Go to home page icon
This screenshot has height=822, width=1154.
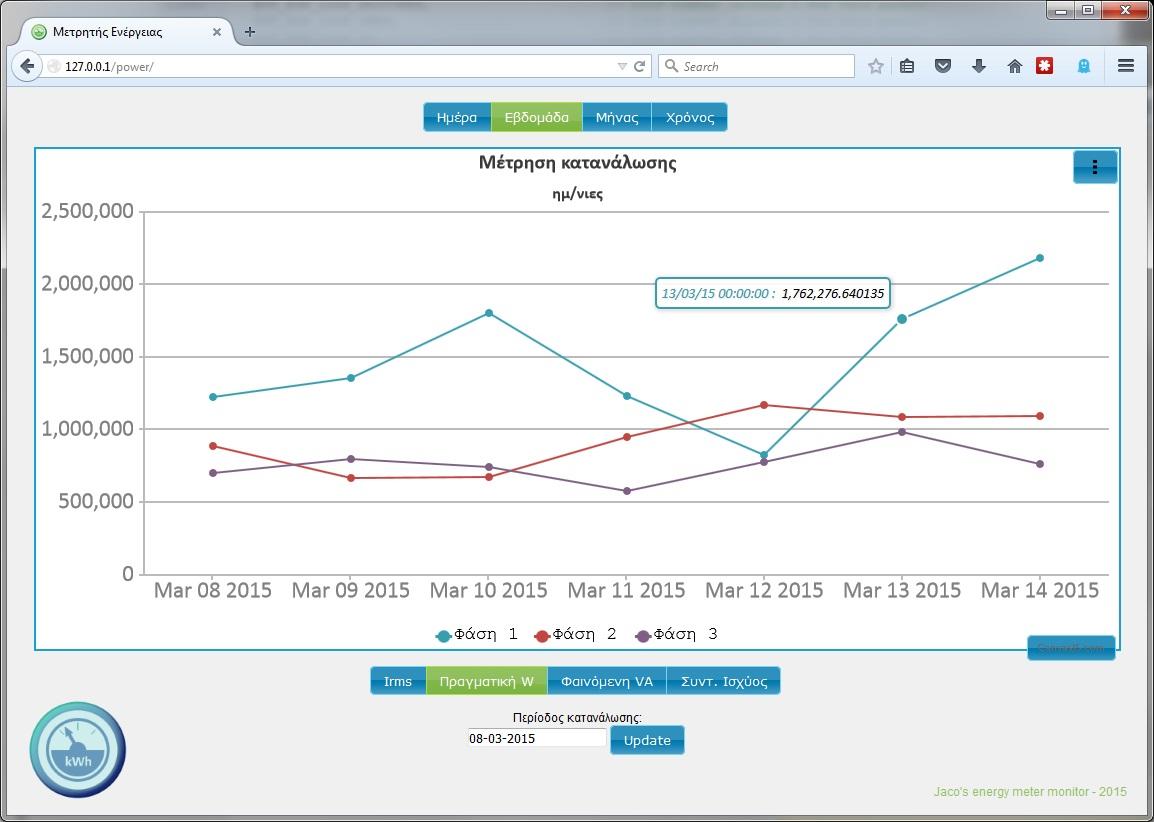click(1014, 66)
